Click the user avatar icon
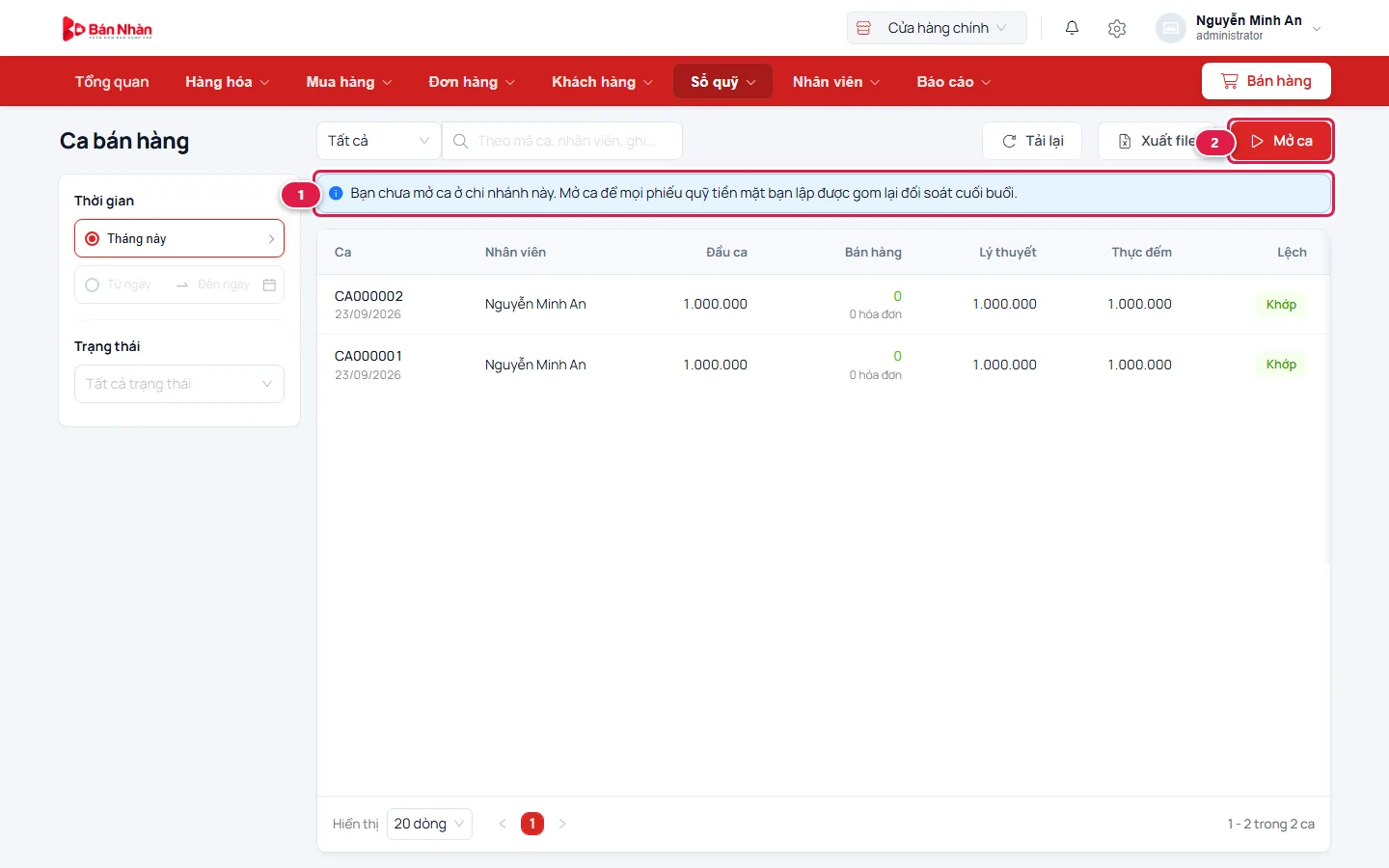Image resolution: width=1389 pixels, height=868 pixels. point(1170,28)
